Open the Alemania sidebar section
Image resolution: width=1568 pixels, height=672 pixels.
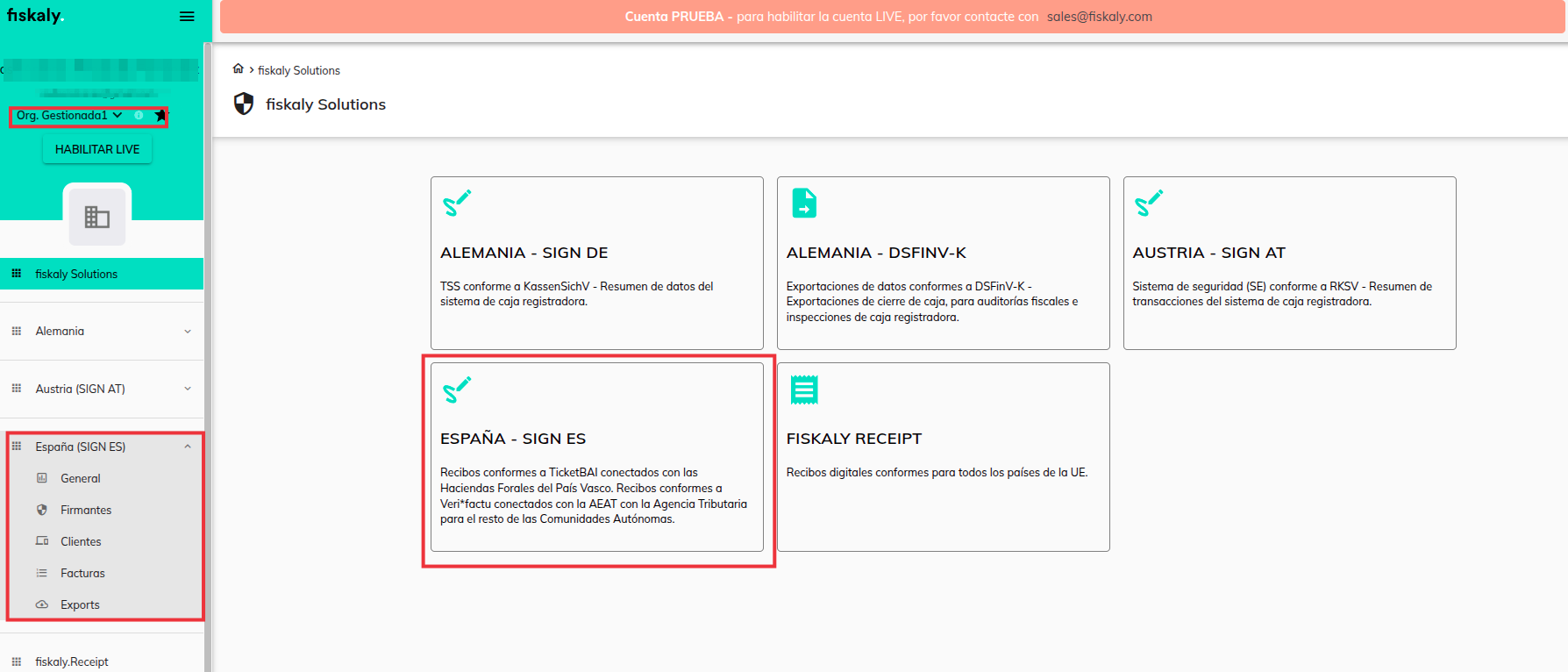[x=102, y=331]
